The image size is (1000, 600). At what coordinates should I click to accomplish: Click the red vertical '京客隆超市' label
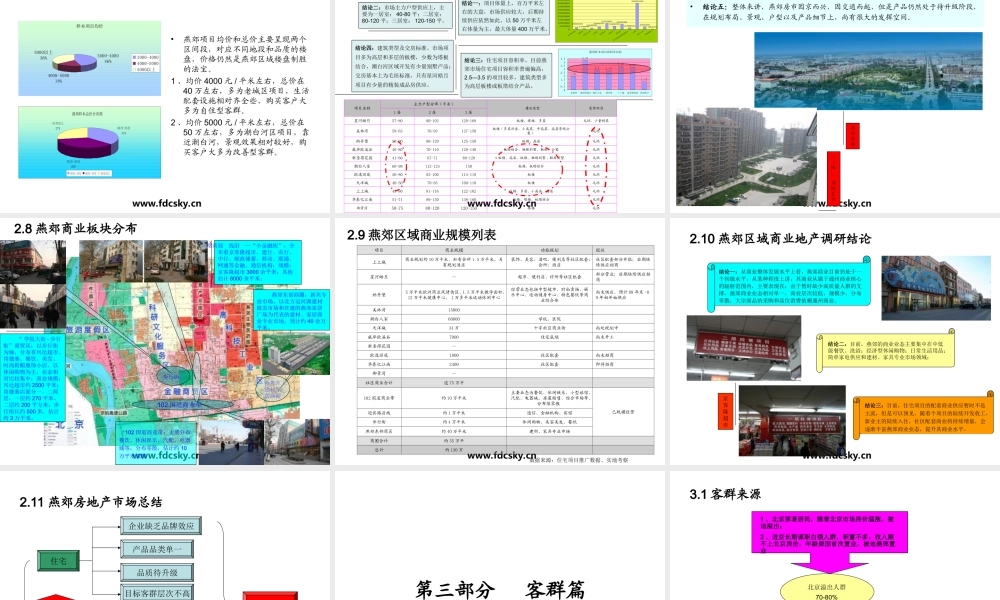(726, 412)
